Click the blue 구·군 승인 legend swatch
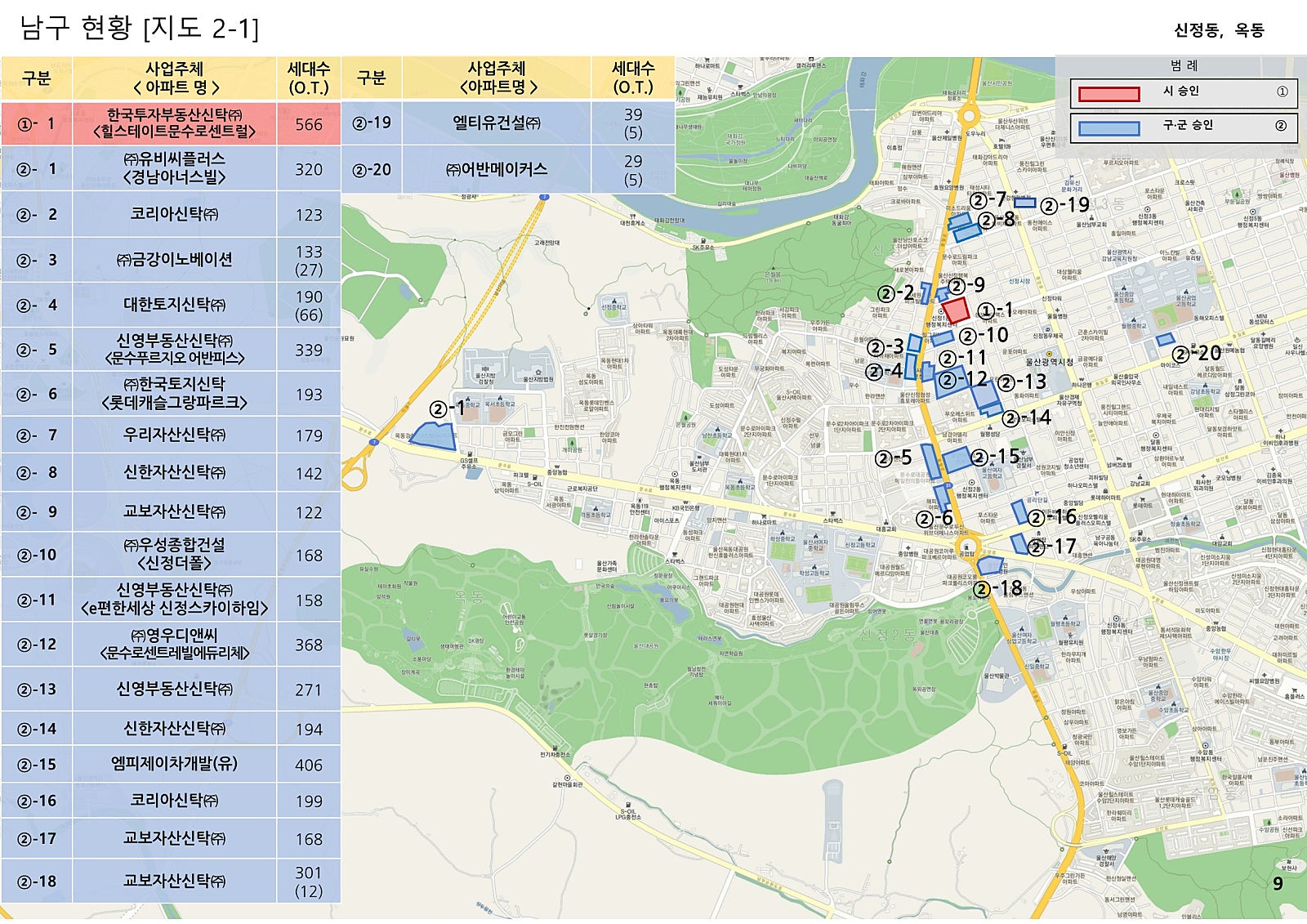The height and width of the screenshot is (924, 1307). 1108,128
